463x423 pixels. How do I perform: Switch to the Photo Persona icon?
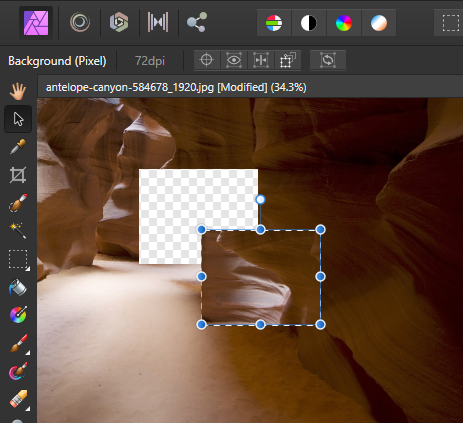tap(36, 23)
